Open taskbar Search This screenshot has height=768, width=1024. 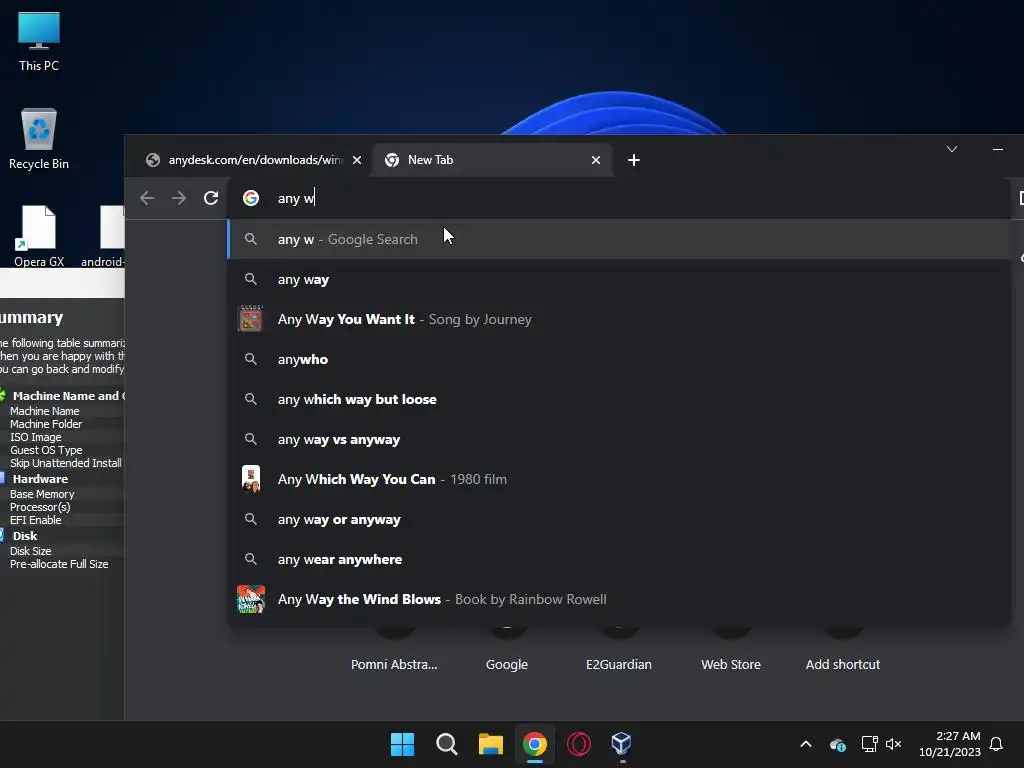[447, 744]
